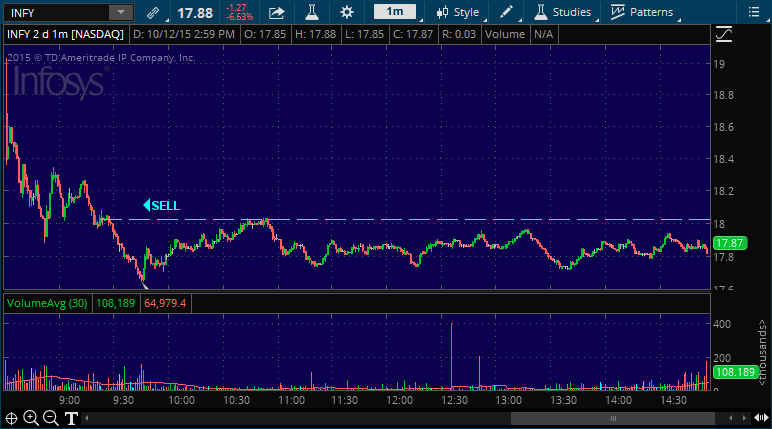Open the list menu icon at top right

754,12
